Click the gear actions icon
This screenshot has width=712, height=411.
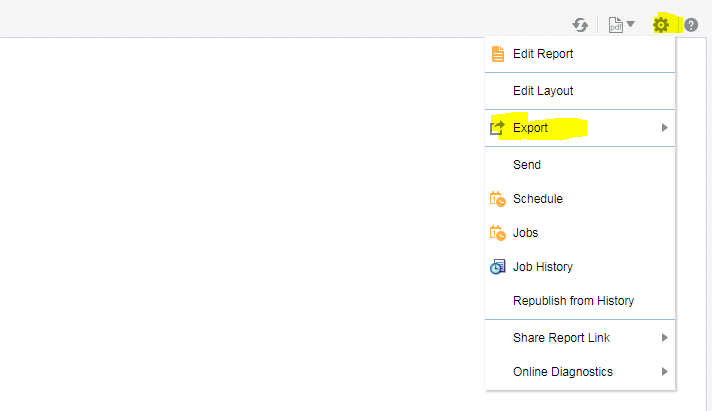pos(661,25)
